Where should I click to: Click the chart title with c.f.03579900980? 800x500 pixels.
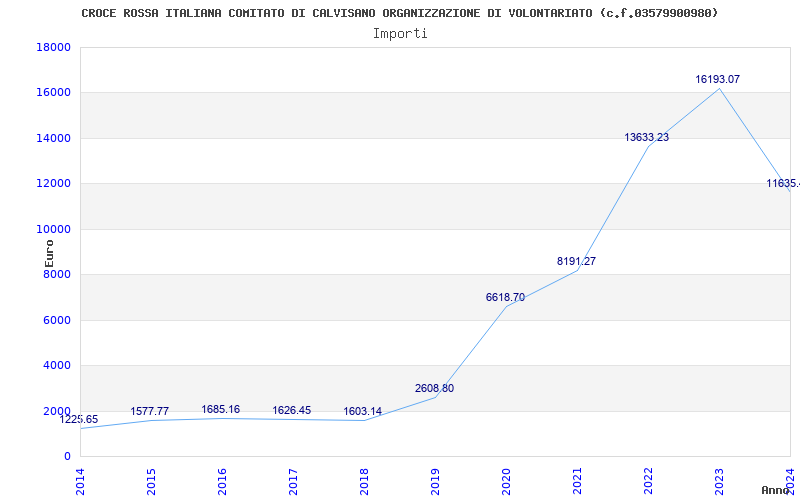pyautogui.click(x=399, y=13)
